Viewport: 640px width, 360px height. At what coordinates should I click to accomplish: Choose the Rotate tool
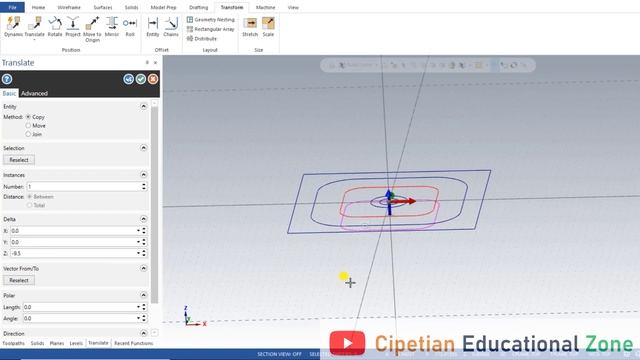(55, 27)
